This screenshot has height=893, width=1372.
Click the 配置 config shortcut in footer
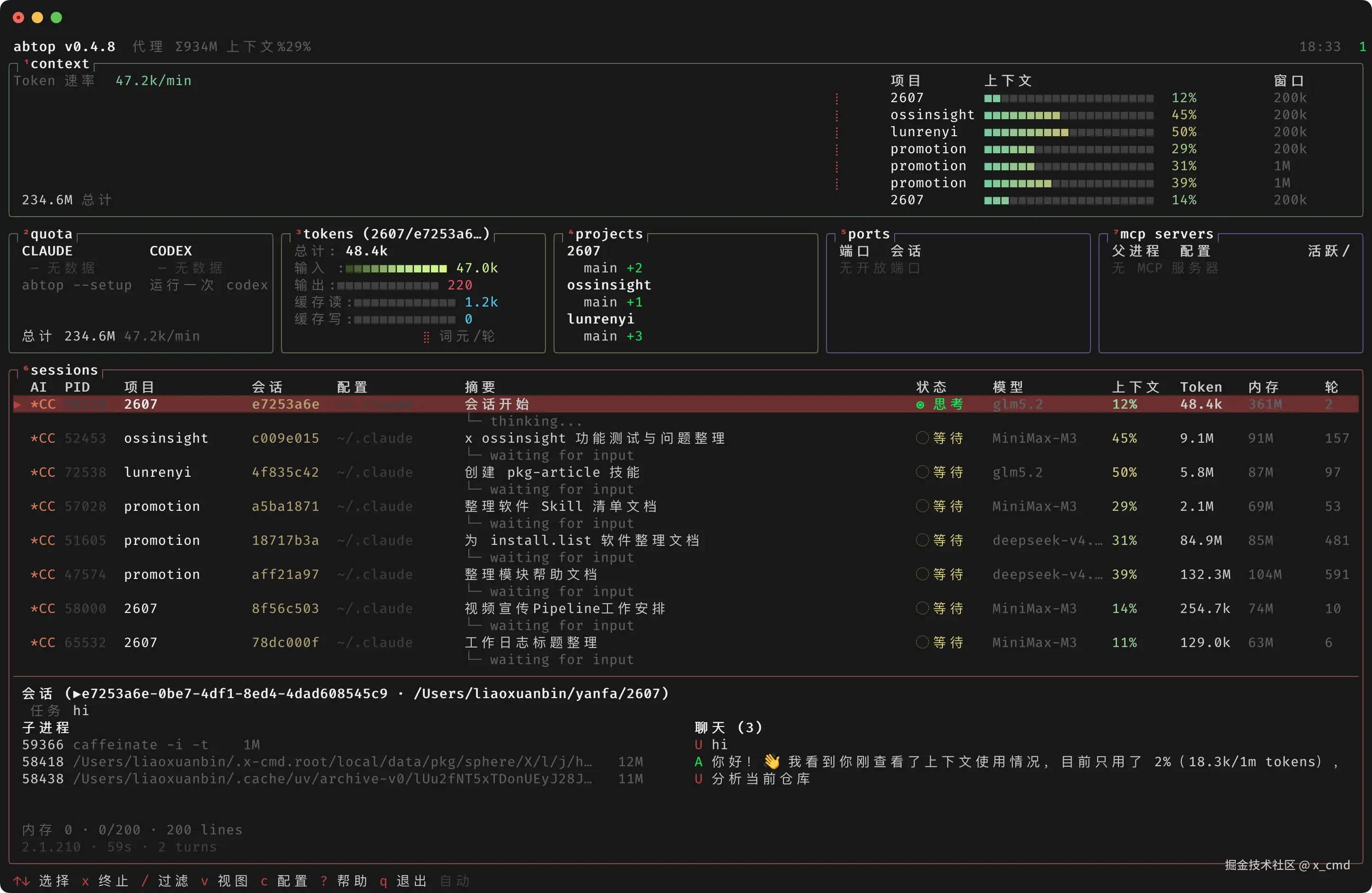tap(284, 881)
